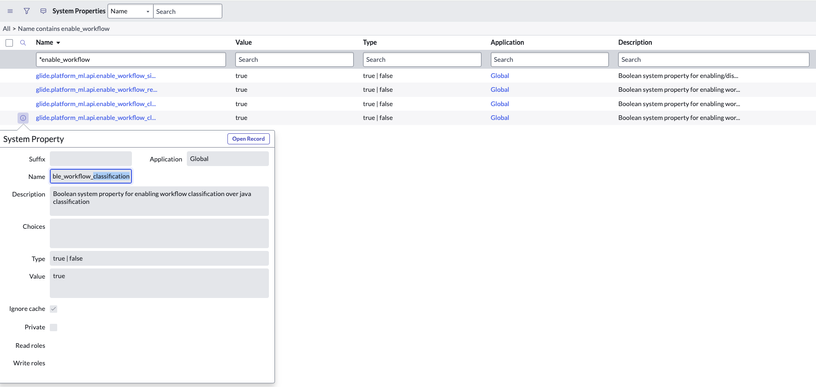Click the info preview icon beside fourth row
The height and width of the screenshot is (387, 816).
(23, 118)
